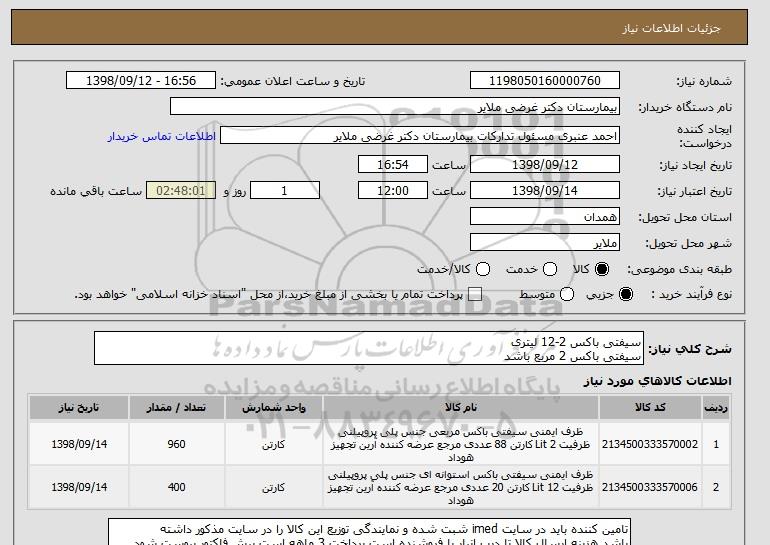Tick the اسناد خزانه اسلامی payment checkbox
770x545 pixels.
coord(475,294)
